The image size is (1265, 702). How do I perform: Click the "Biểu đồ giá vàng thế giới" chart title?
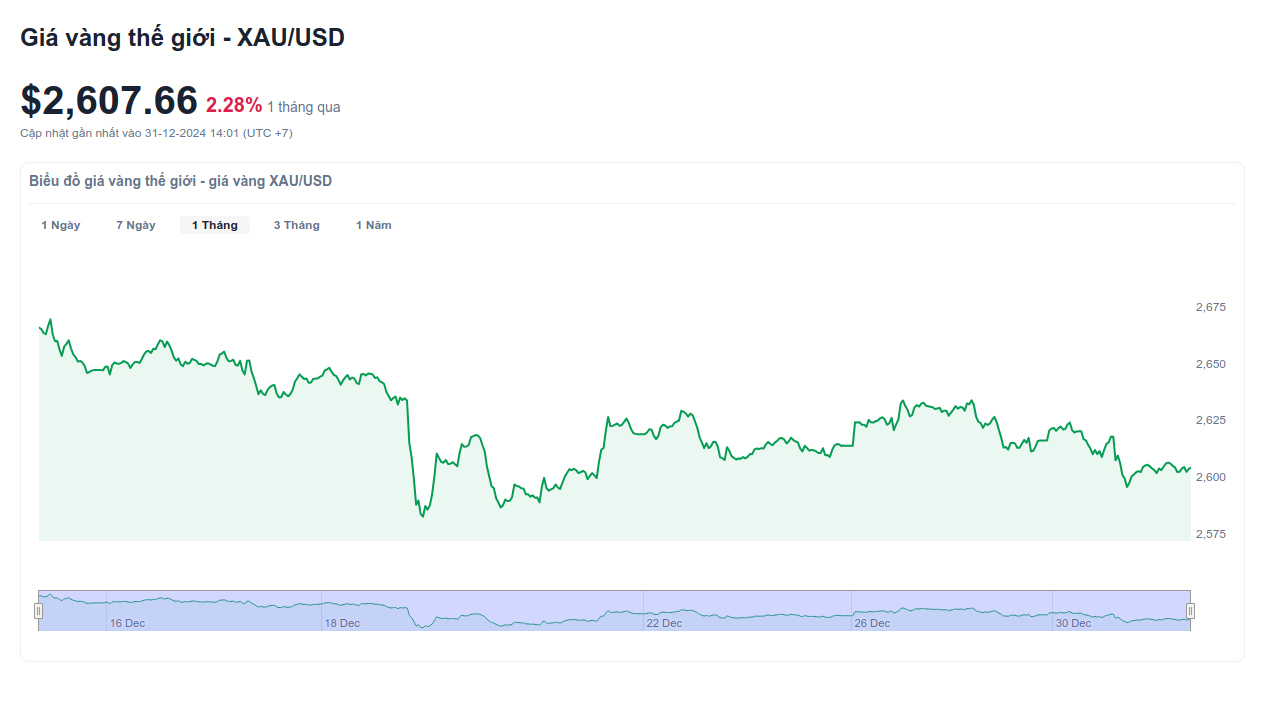pyautogui.click(x=181, y=181)
